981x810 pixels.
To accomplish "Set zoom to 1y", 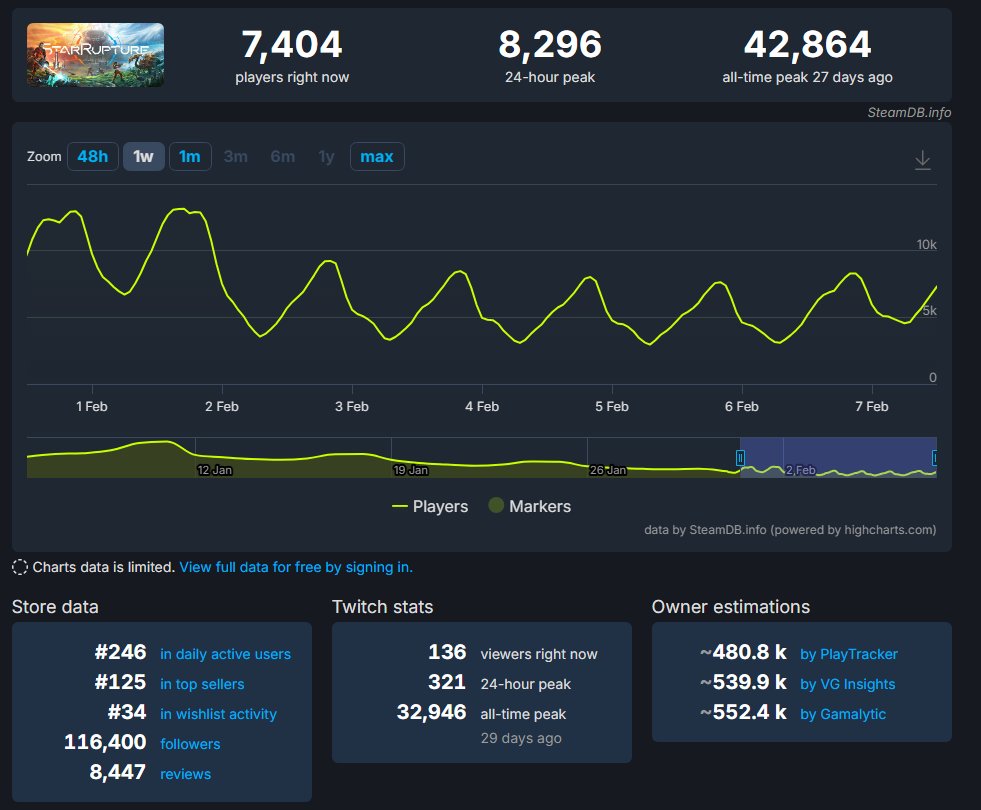I will click(326, 156).
